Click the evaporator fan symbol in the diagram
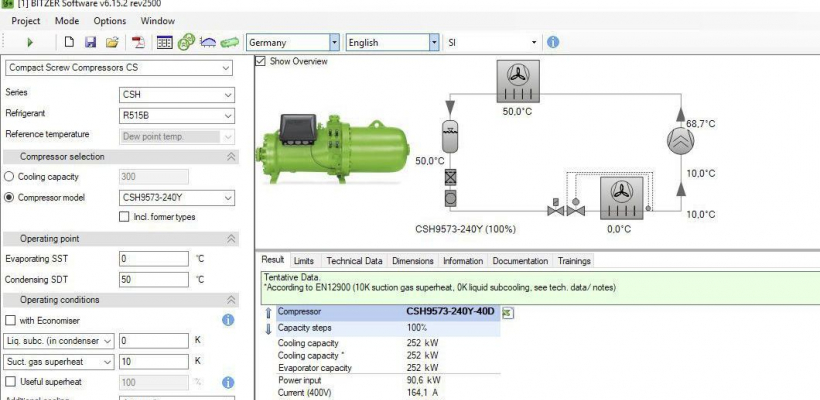Viewport: 820px width, 400px height. coord(622,198)
